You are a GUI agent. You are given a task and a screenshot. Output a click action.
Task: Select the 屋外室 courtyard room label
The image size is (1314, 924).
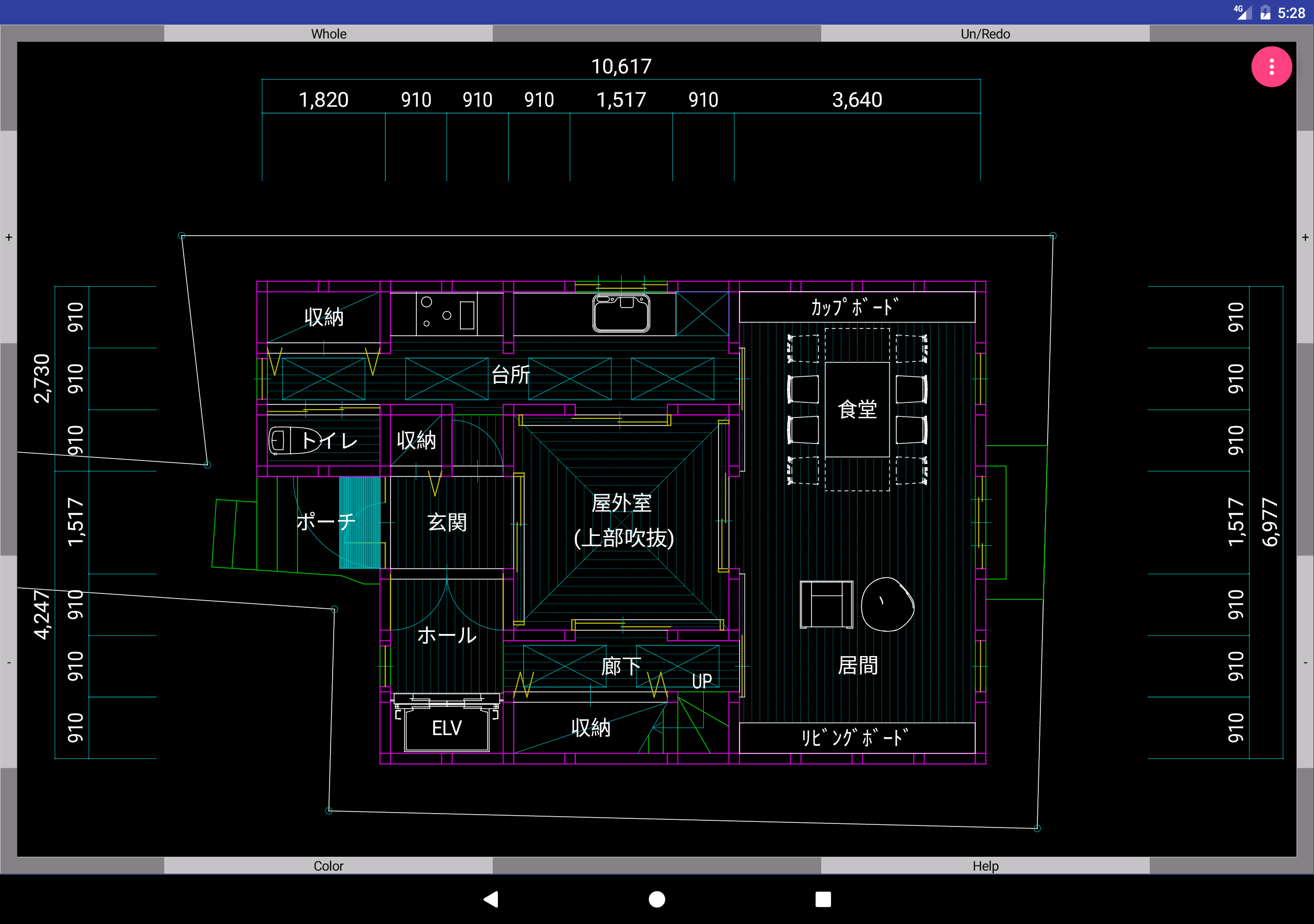click(621, 503)
